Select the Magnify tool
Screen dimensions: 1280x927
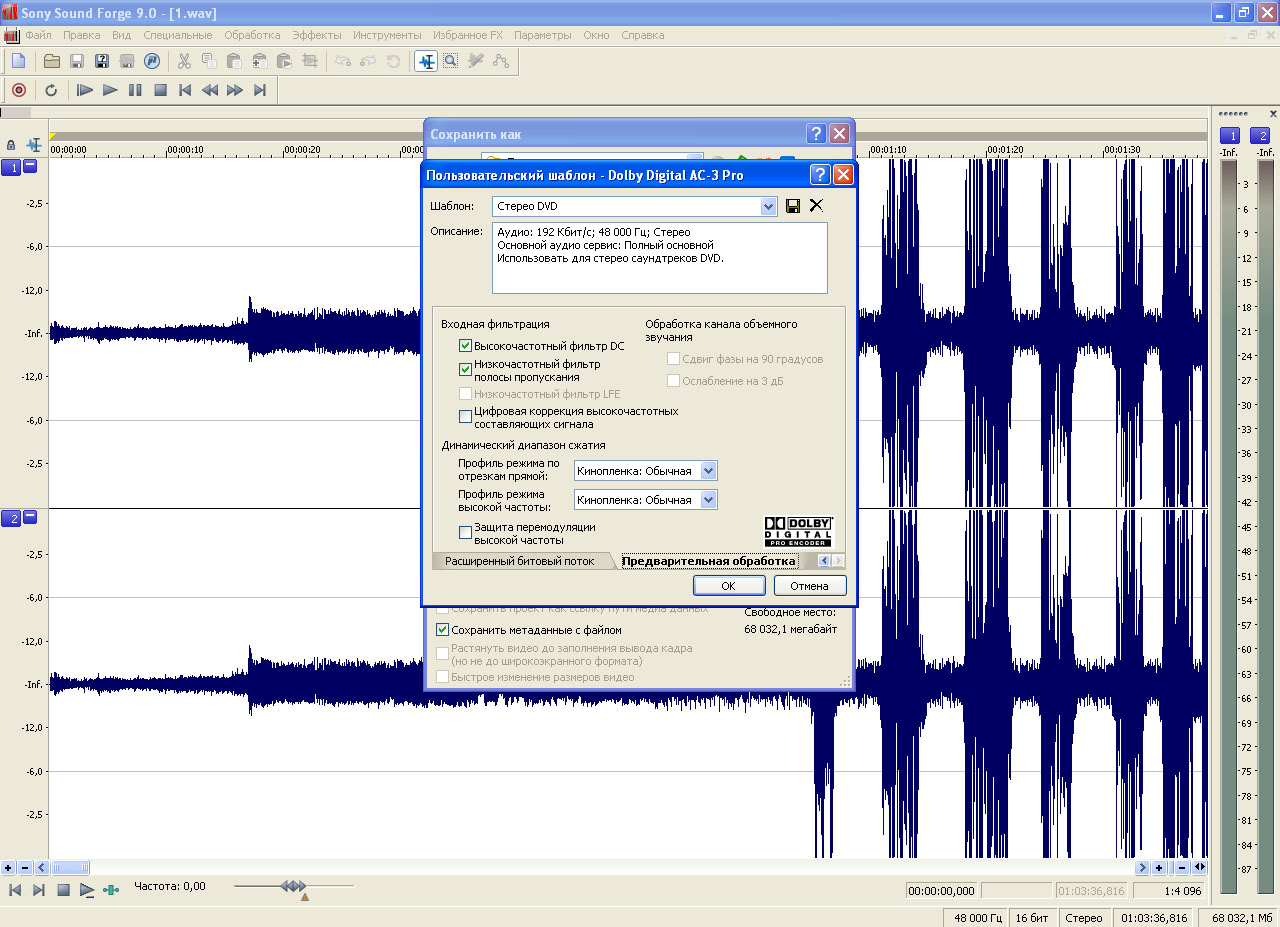[451, 61]
